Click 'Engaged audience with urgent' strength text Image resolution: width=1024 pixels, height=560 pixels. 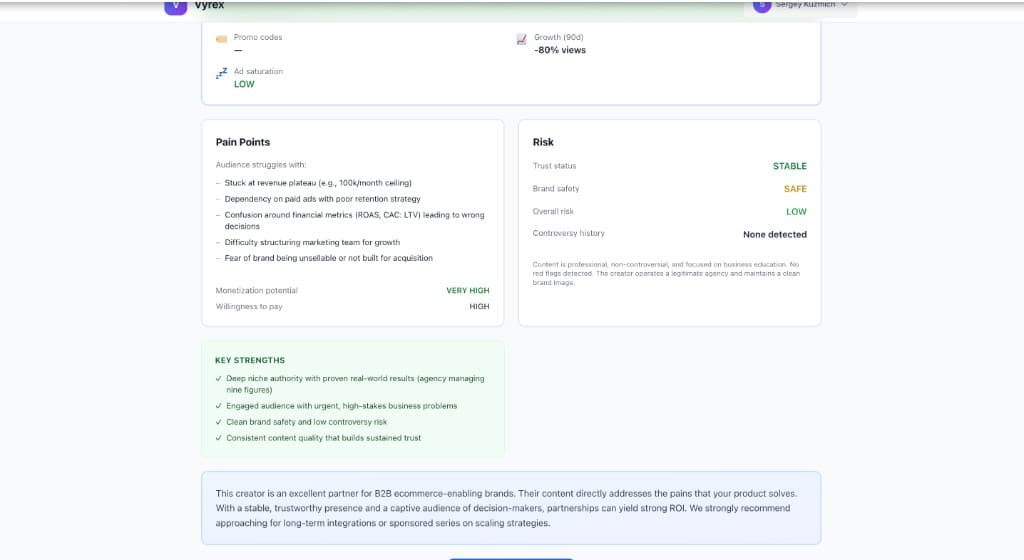pos(342,406)
